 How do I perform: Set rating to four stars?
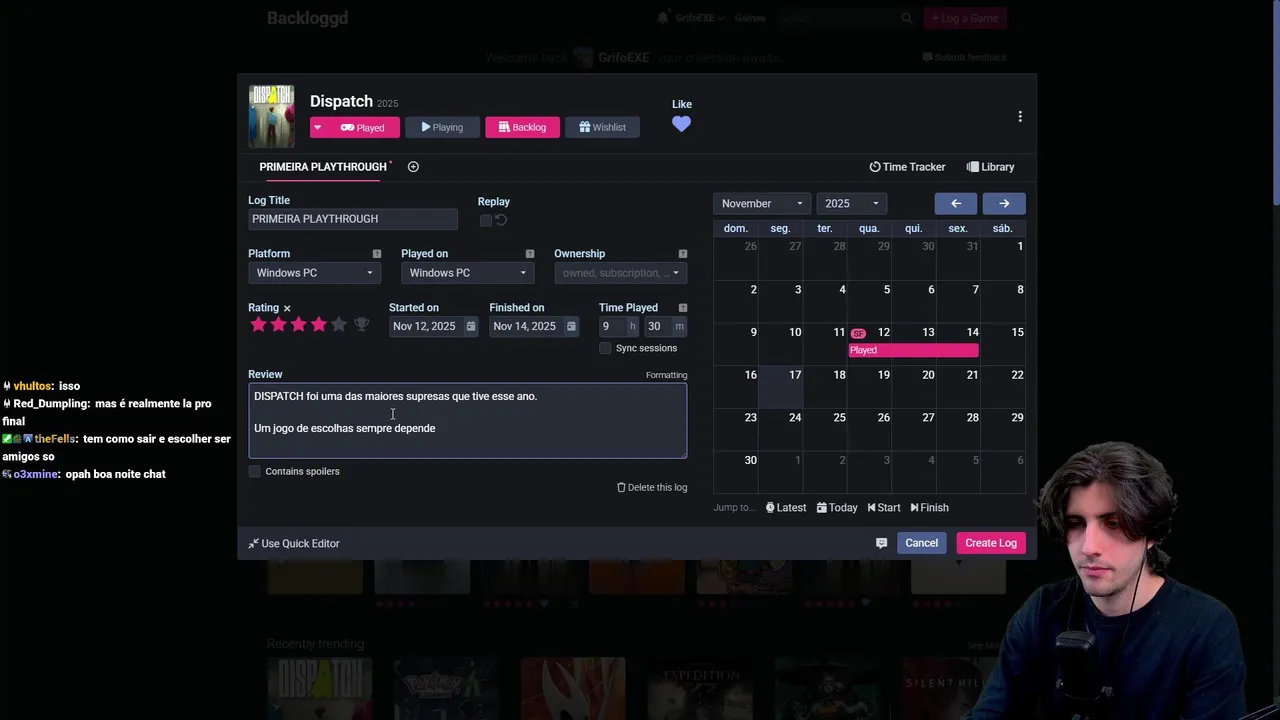pos(318,325)
